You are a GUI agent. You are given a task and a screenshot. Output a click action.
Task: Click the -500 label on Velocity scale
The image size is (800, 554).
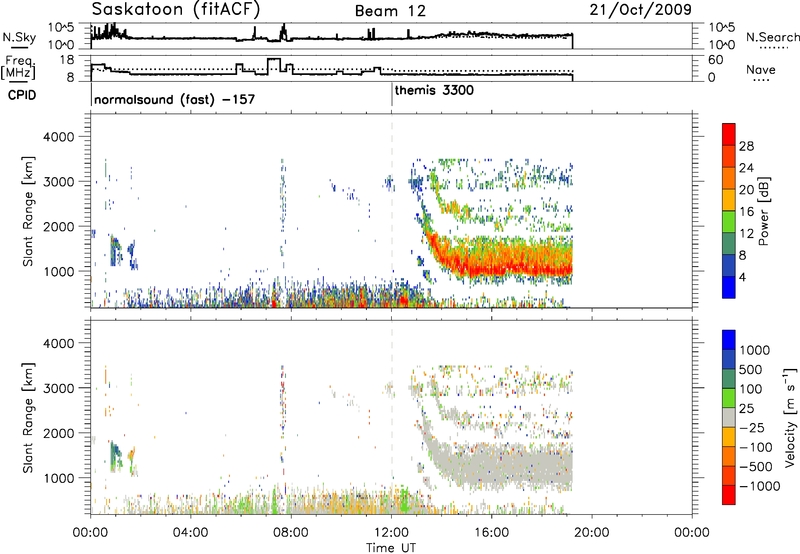756,467
